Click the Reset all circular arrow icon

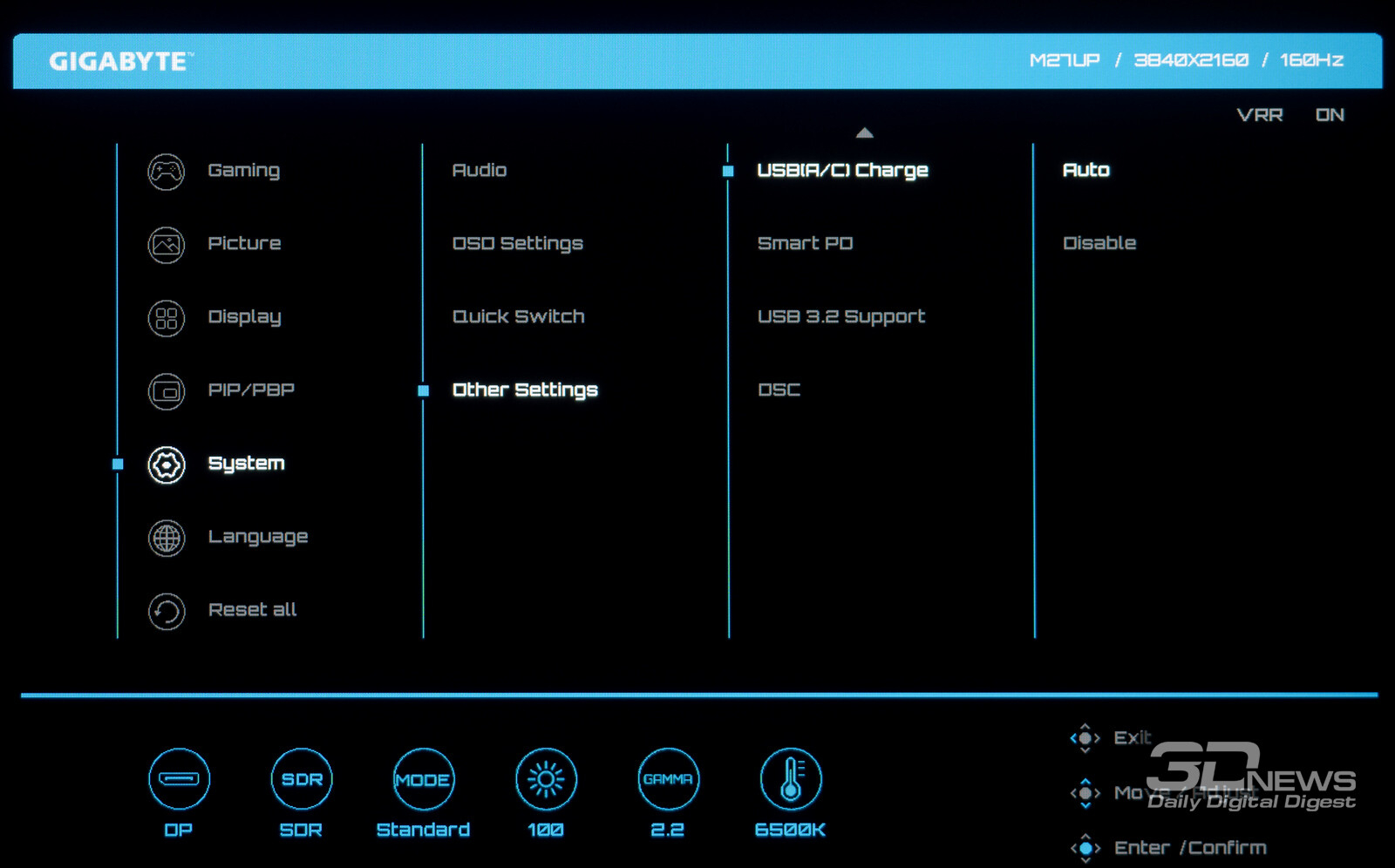(166, 611)
